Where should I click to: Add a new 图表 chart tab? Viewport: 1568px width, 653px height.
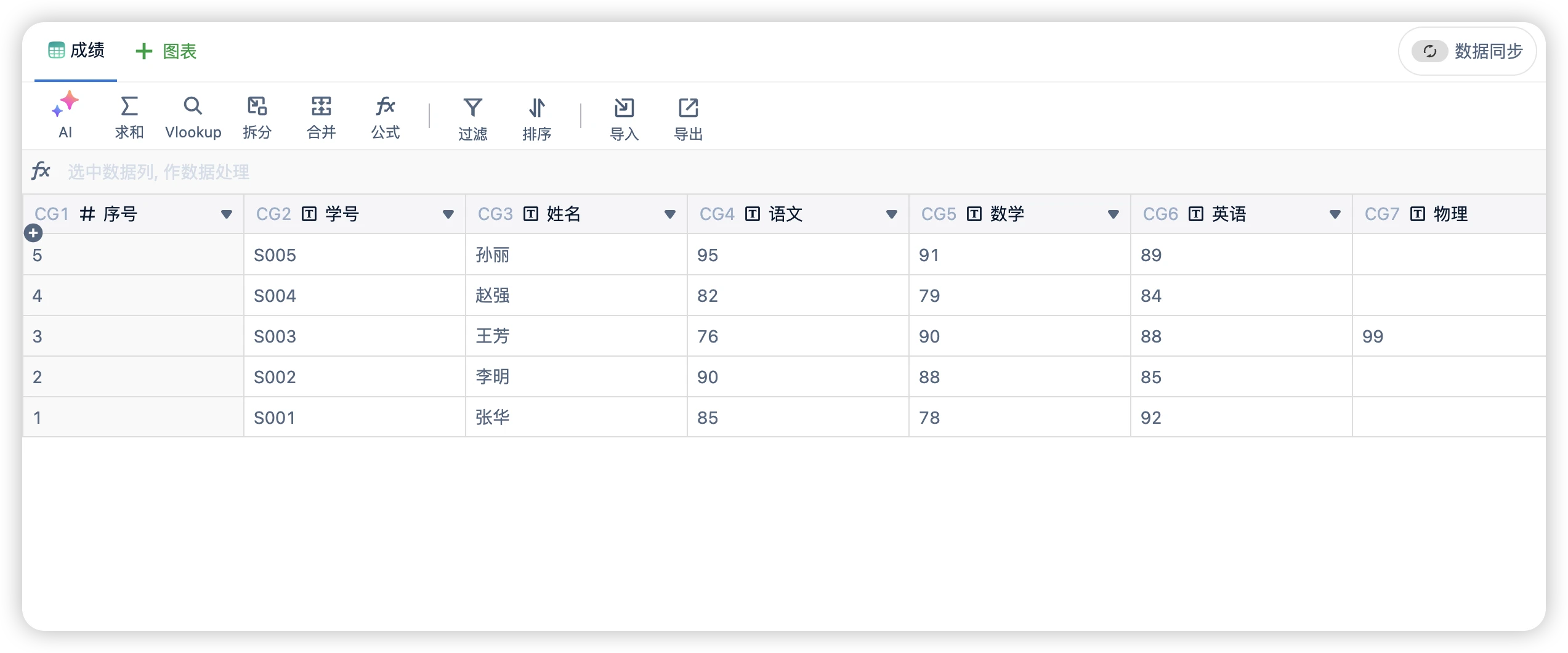pos(166,51)
